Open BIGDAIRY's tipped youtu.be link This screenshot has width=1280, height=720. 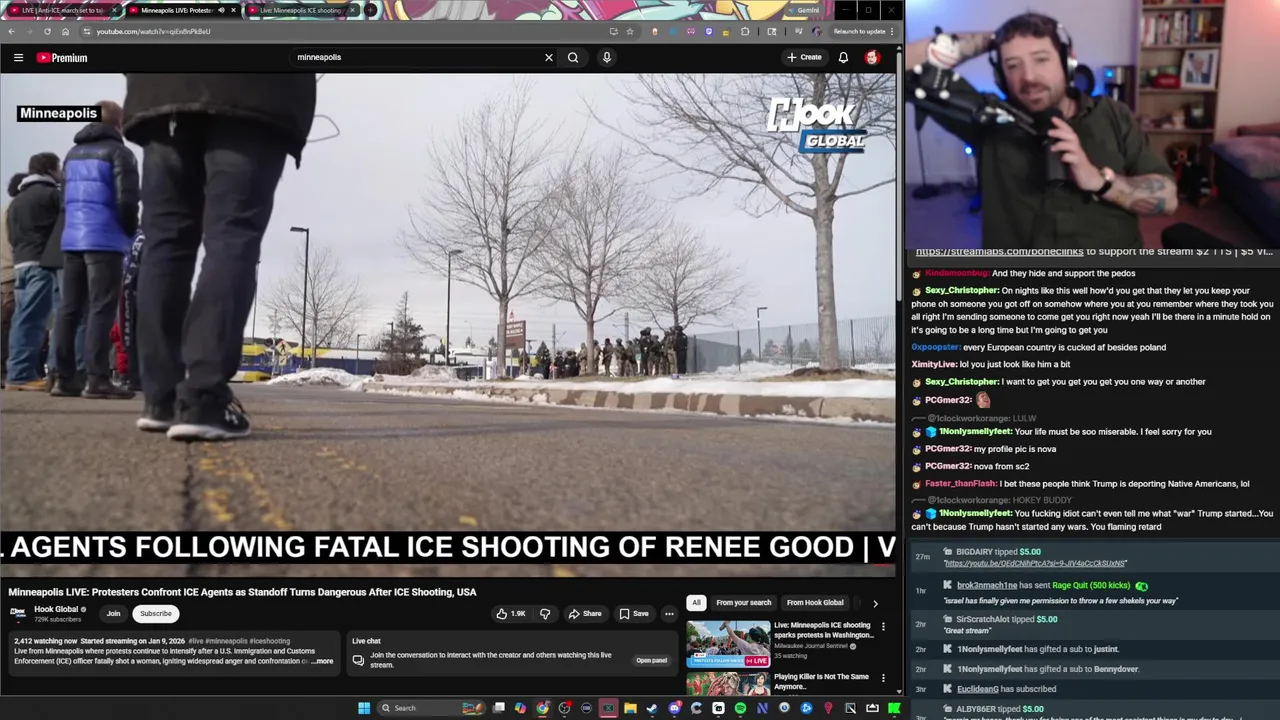tap(1035, 564)
